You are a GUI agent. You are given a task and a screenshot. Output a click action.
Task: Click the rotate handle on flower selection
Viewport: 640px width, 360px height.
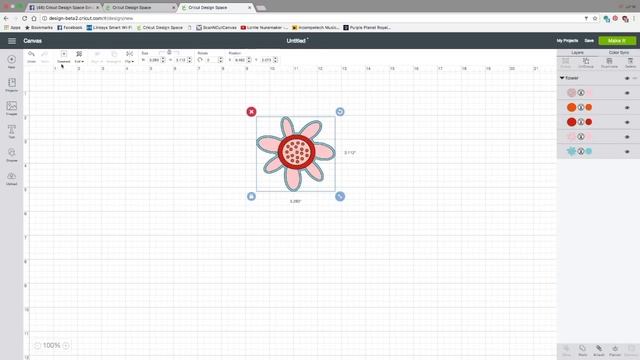coord(340,111)
